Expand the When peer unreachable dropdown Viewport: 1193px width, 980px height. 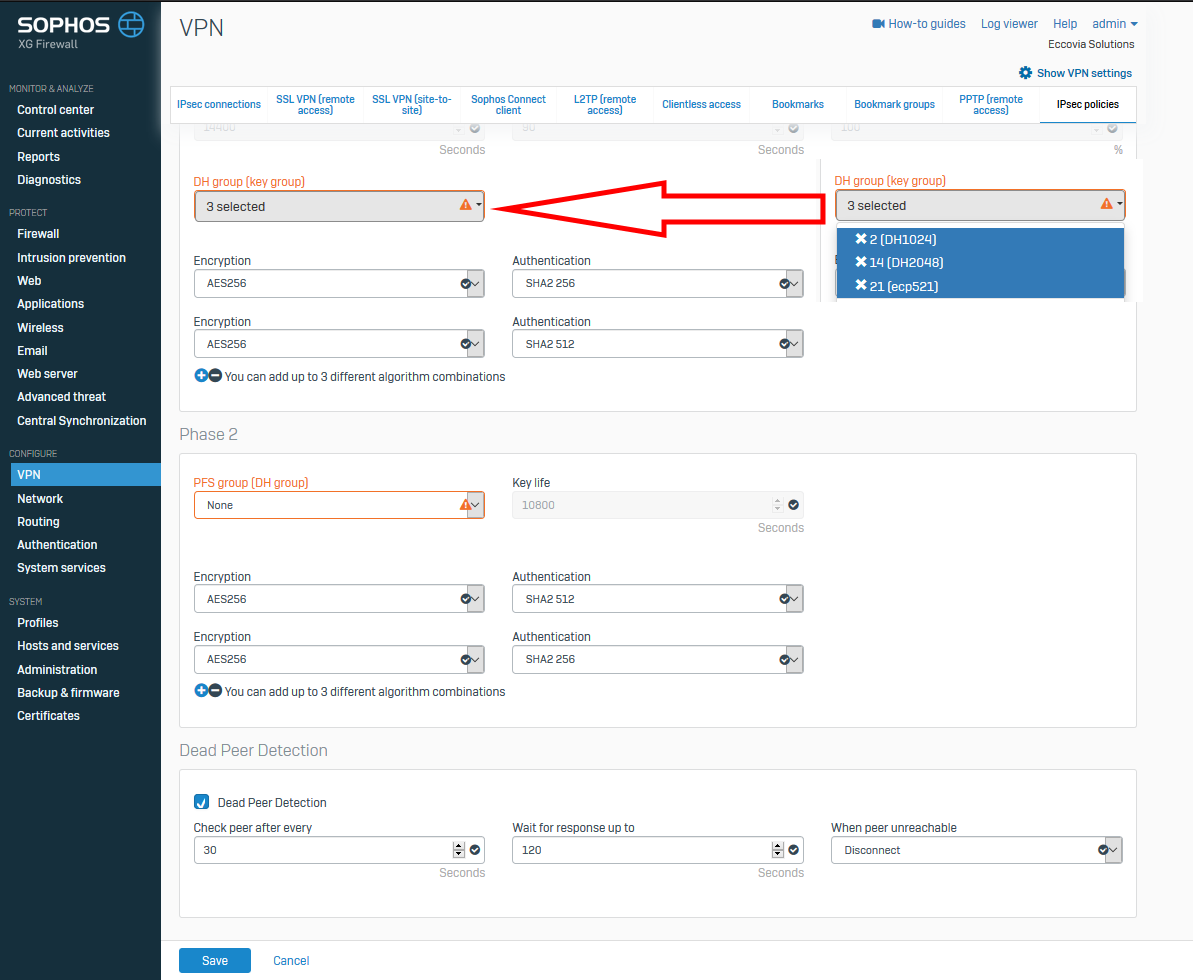pyautogui.click(x=975, y=850)
